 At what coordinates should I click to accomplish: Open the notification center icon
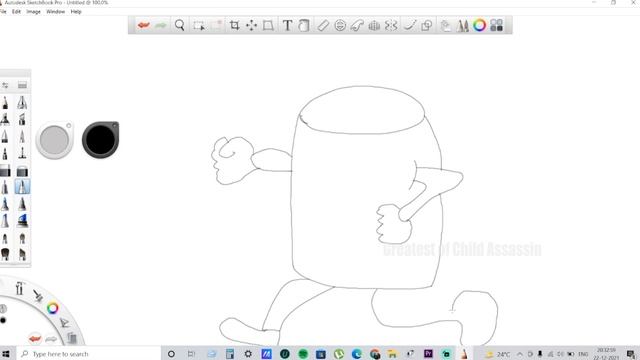631,354
